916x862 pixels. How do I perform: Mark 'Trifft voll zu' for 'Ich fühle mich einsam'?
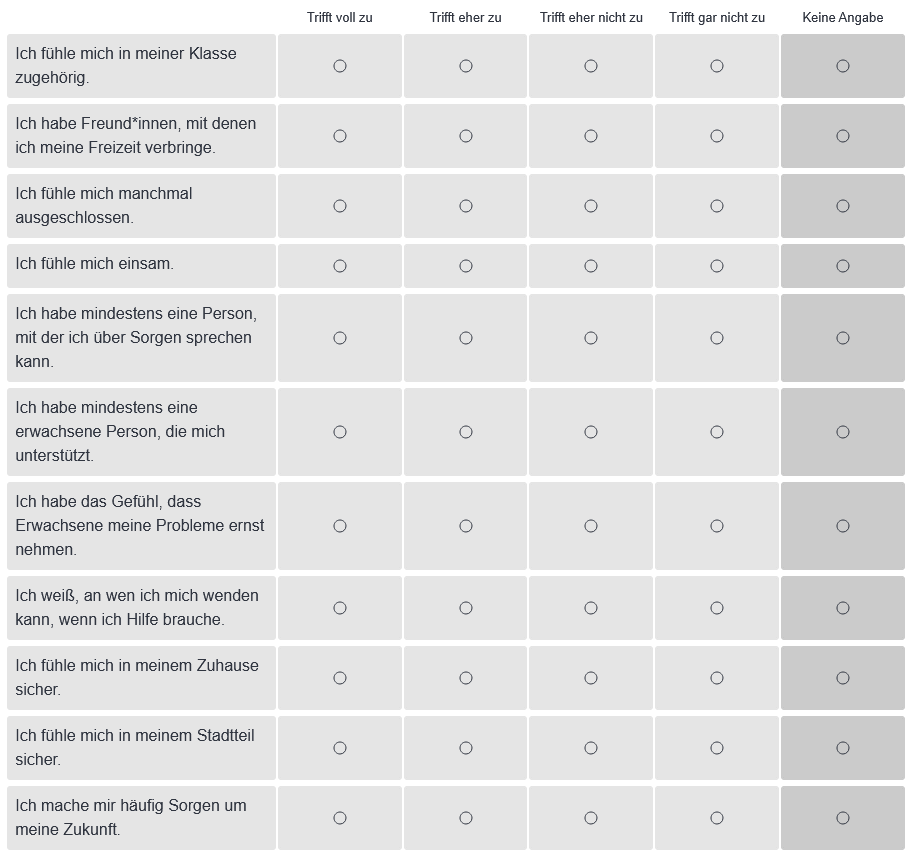pyautogui.click(x=340, y=266)
